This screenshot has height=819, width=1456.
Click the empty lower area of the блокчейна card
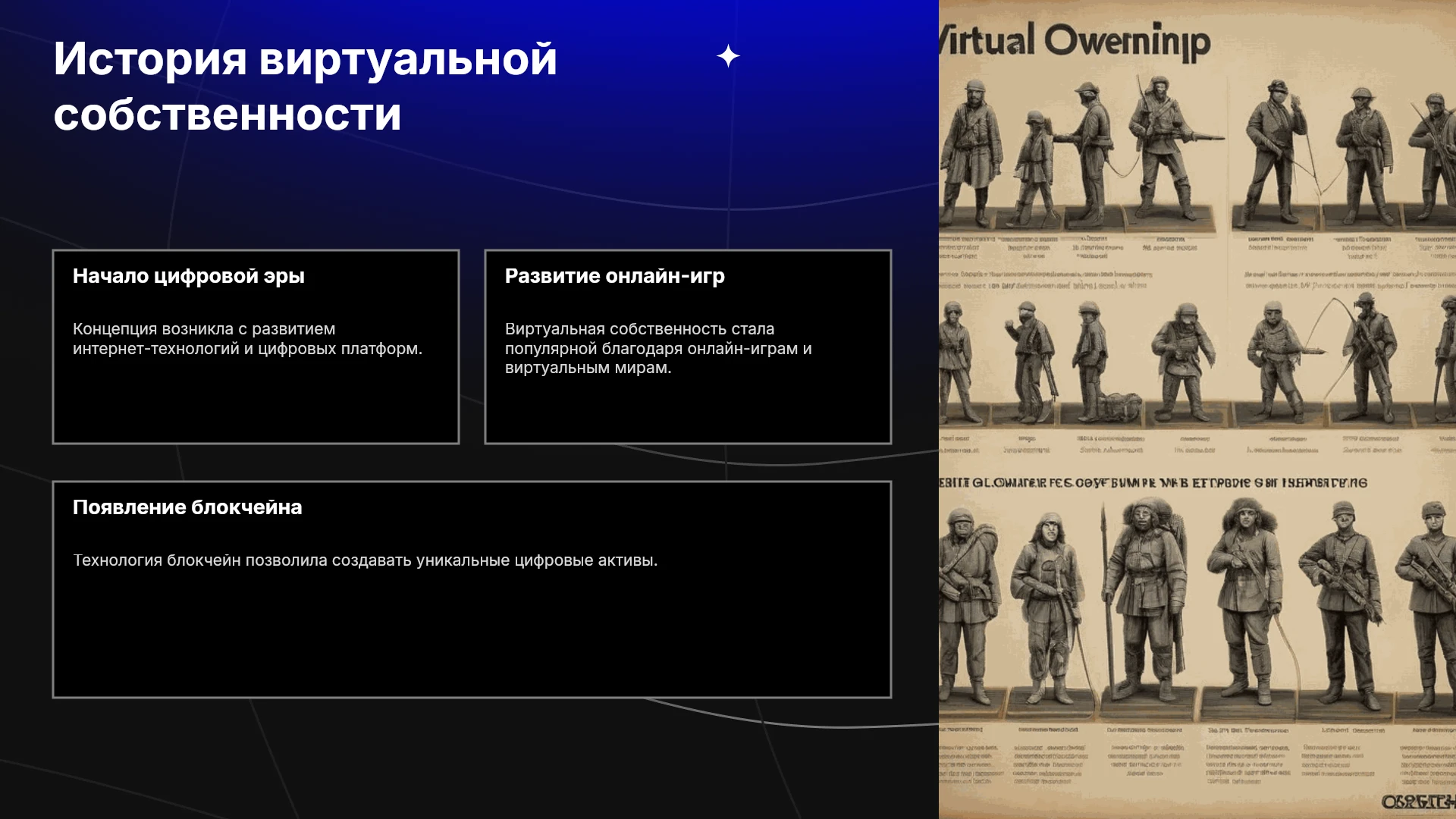472,637
